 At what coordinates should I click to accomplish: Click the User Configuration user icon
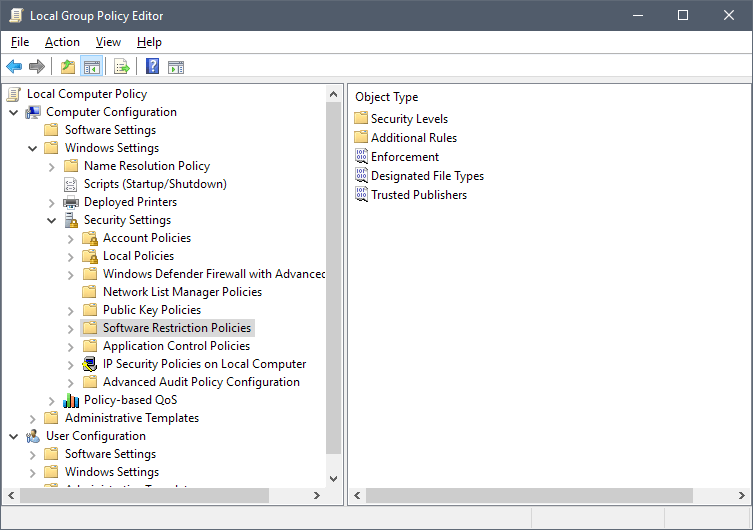click(33, 436)
